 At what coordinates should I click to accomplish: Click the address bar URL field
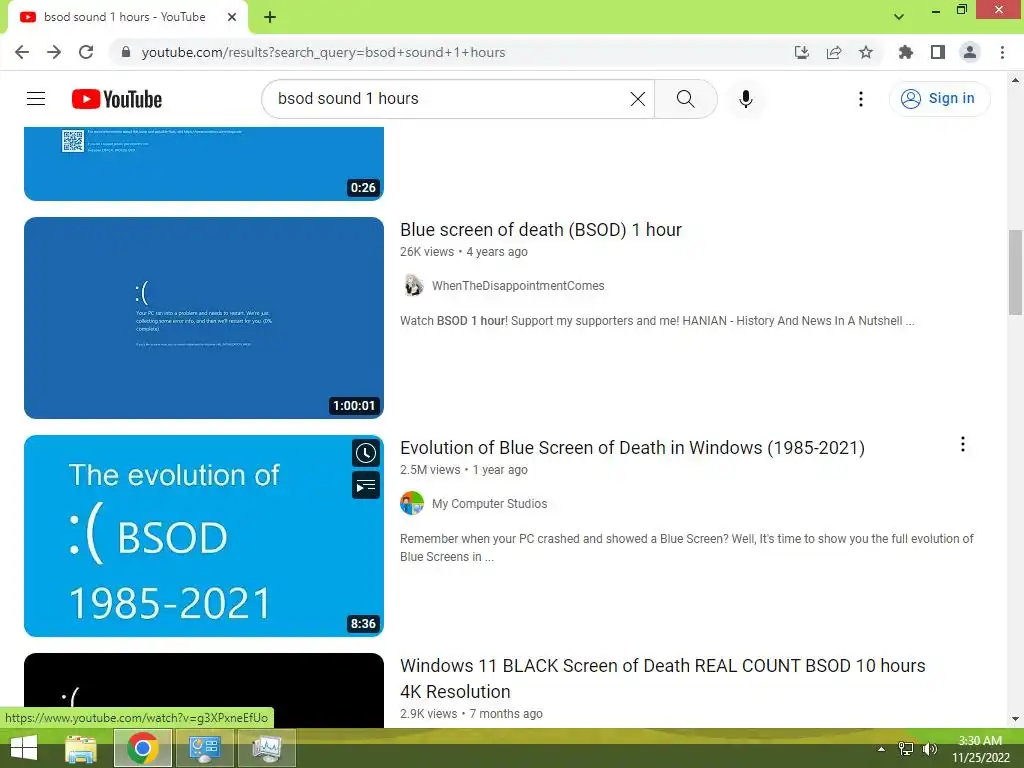click(451, 52)
